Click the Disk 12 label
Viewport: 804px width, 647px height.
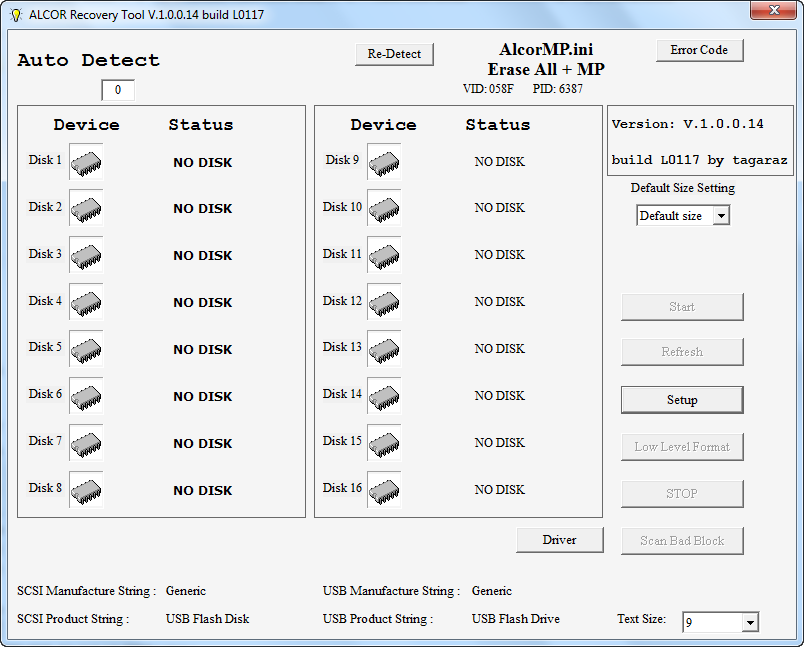pos(342,301)
